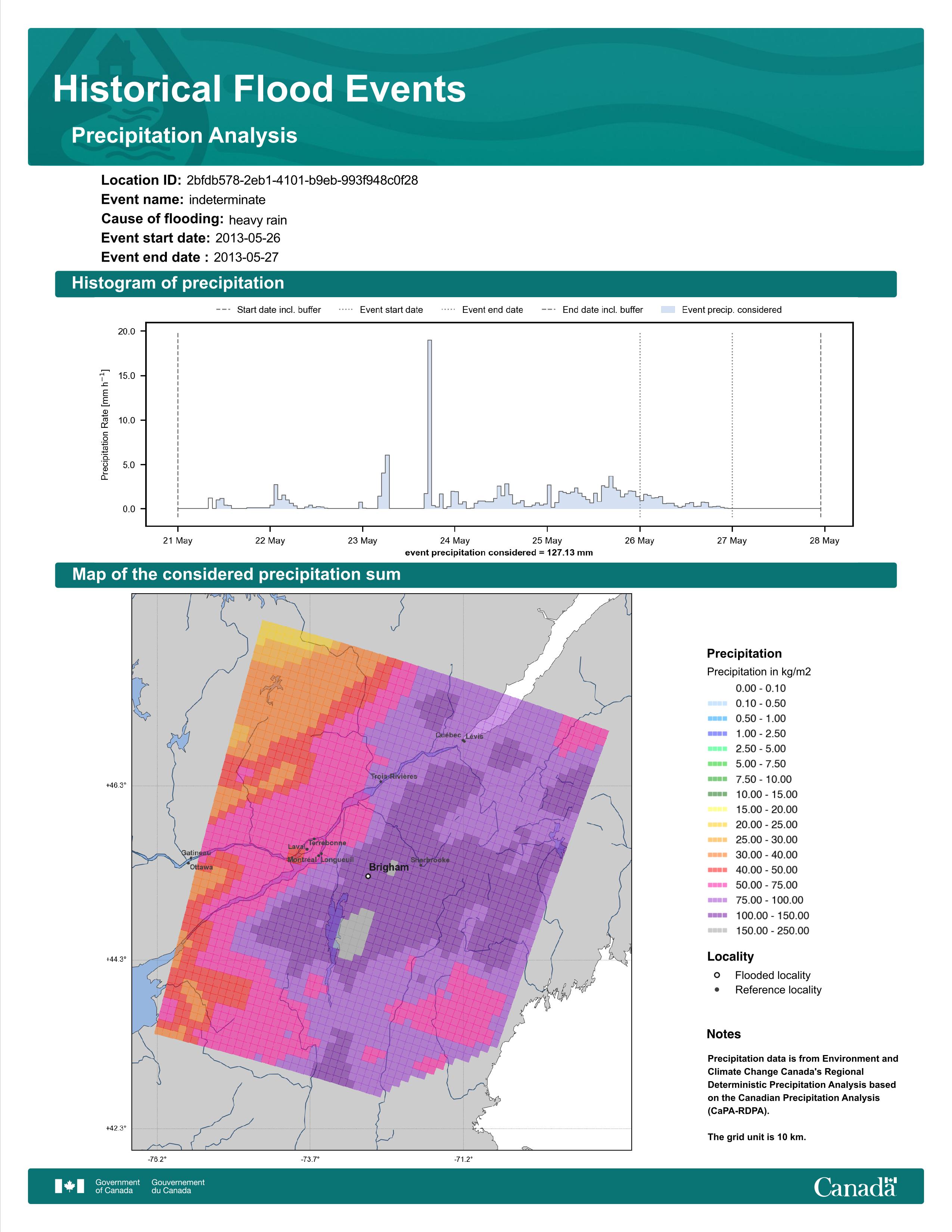Click the Trois-Rivières label on the map
The image size is (952, 1232).
tap(394, 776)
